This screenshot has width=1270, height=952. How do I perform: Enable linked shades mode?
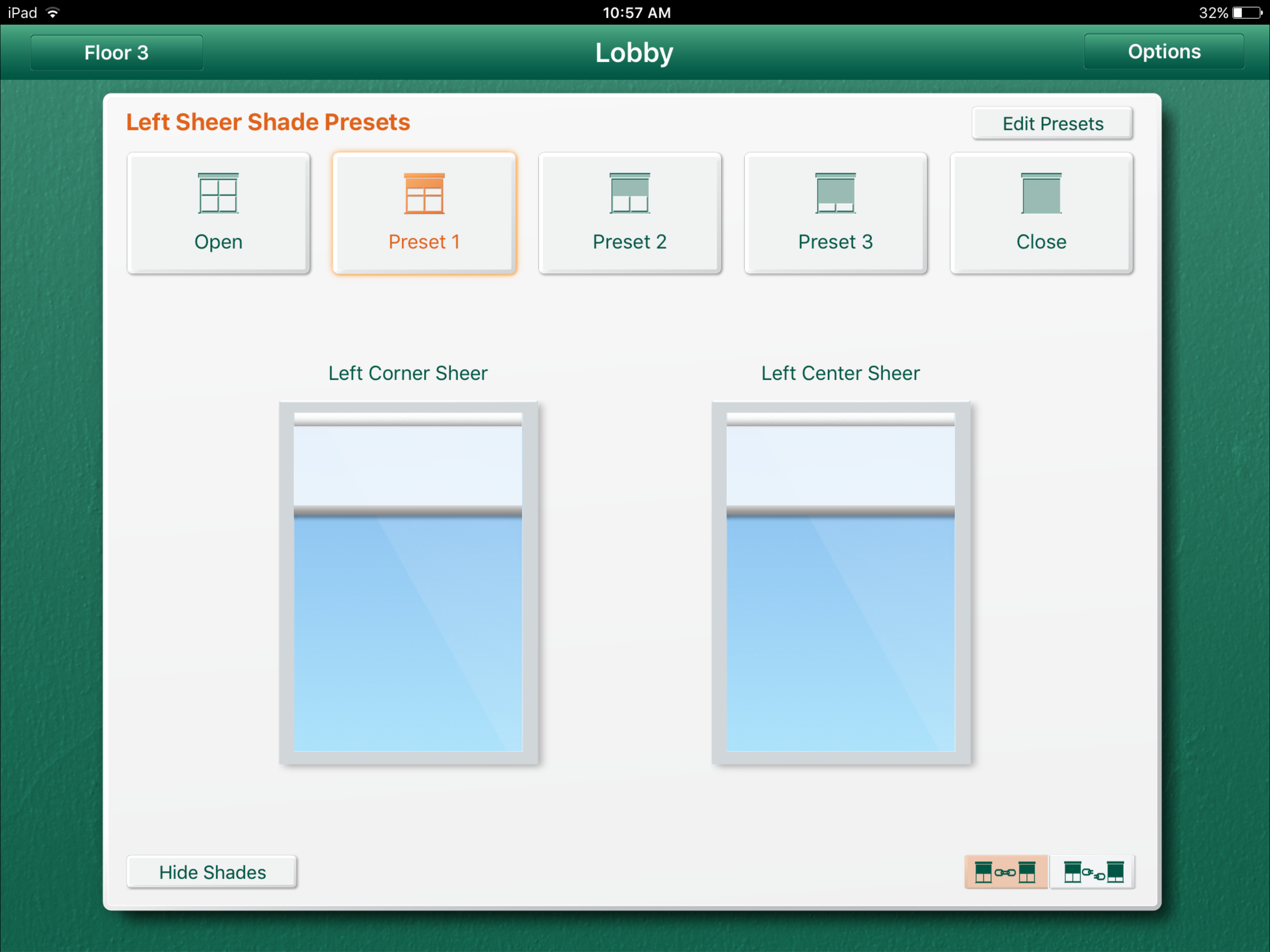pos(1006,872)
